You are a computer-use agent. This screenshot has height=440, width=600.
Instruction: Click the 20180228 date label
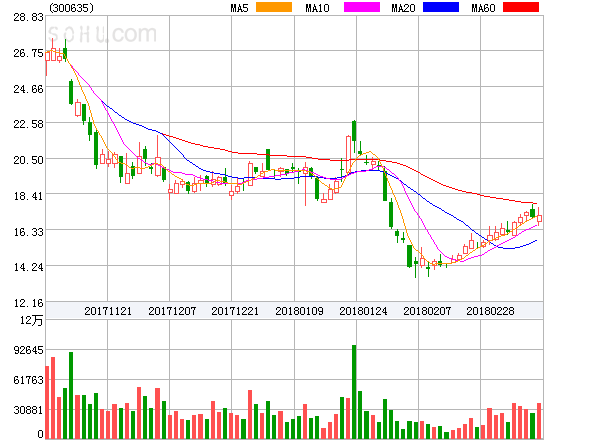(x=490, y=311)
